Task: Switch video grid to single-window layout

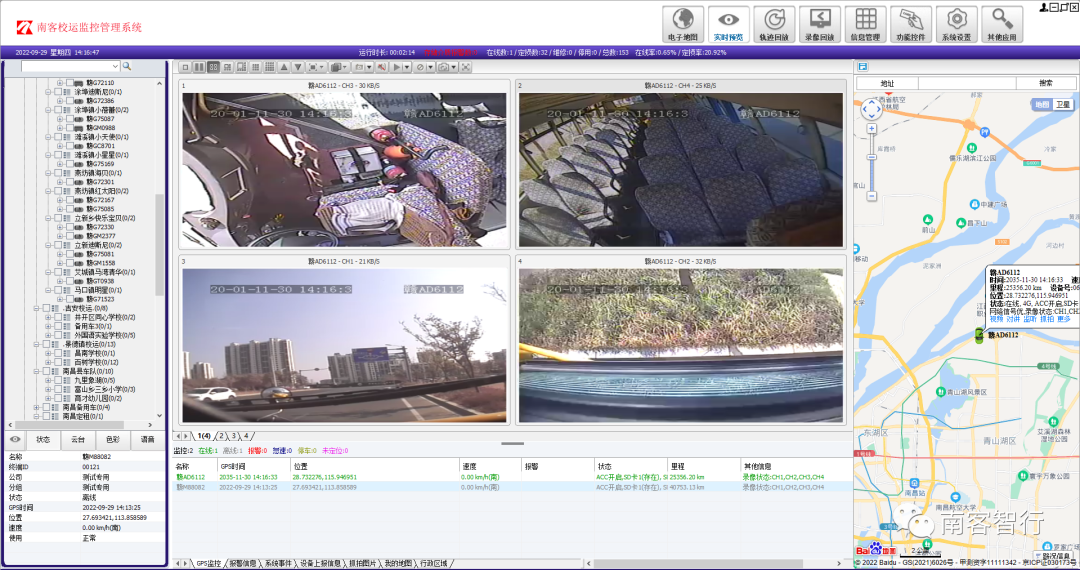Action: [x=185, y=67]
